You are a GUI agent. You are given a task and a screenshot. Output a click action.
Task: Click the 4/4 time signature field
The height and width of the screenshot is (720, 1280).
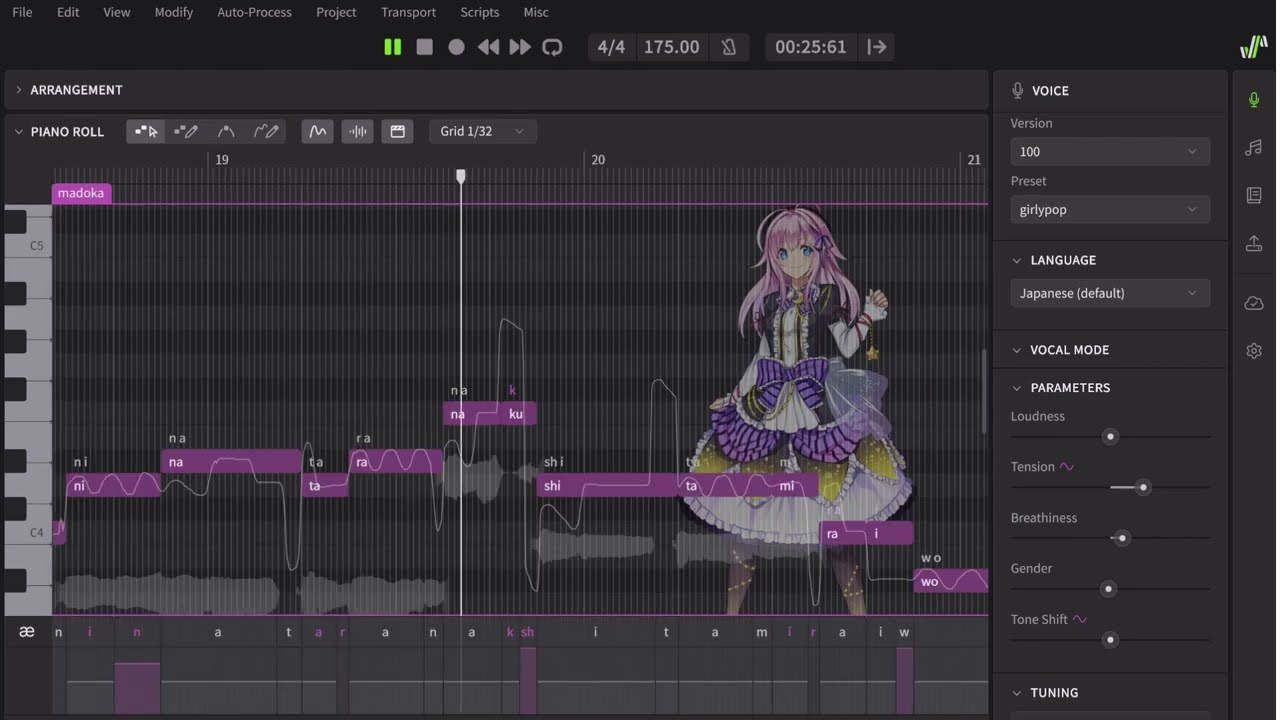coord(611,47)
